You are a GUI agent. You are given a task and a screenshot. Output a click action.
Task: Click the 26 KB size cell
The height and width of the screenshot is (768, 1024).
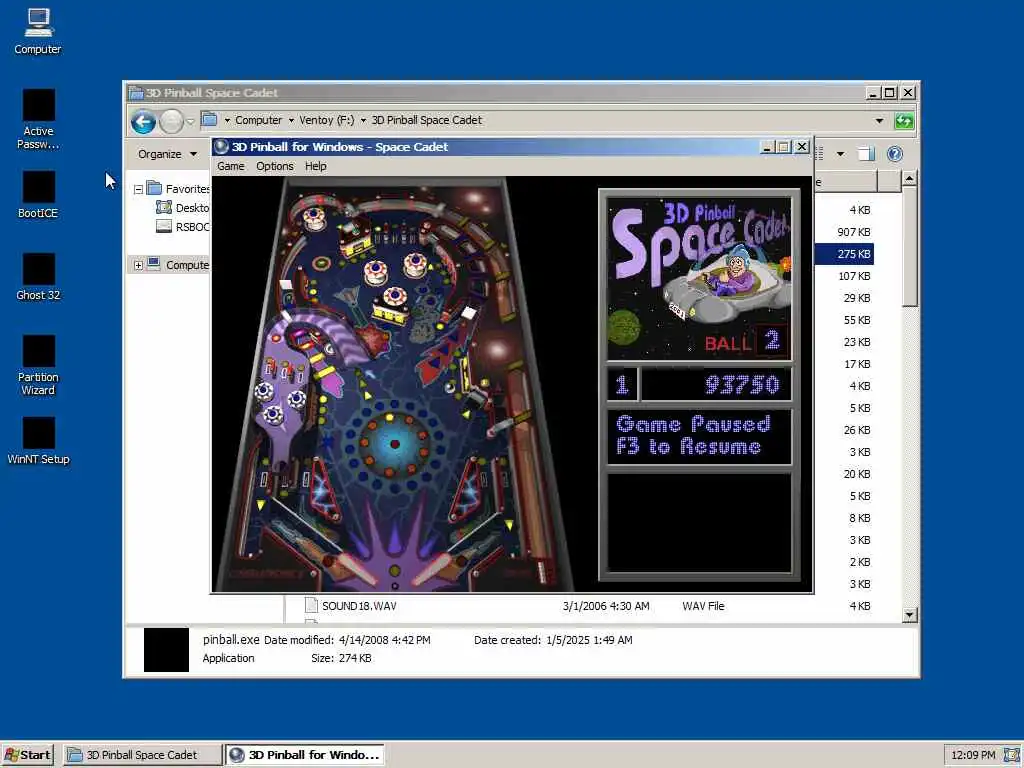coord(857,430)
